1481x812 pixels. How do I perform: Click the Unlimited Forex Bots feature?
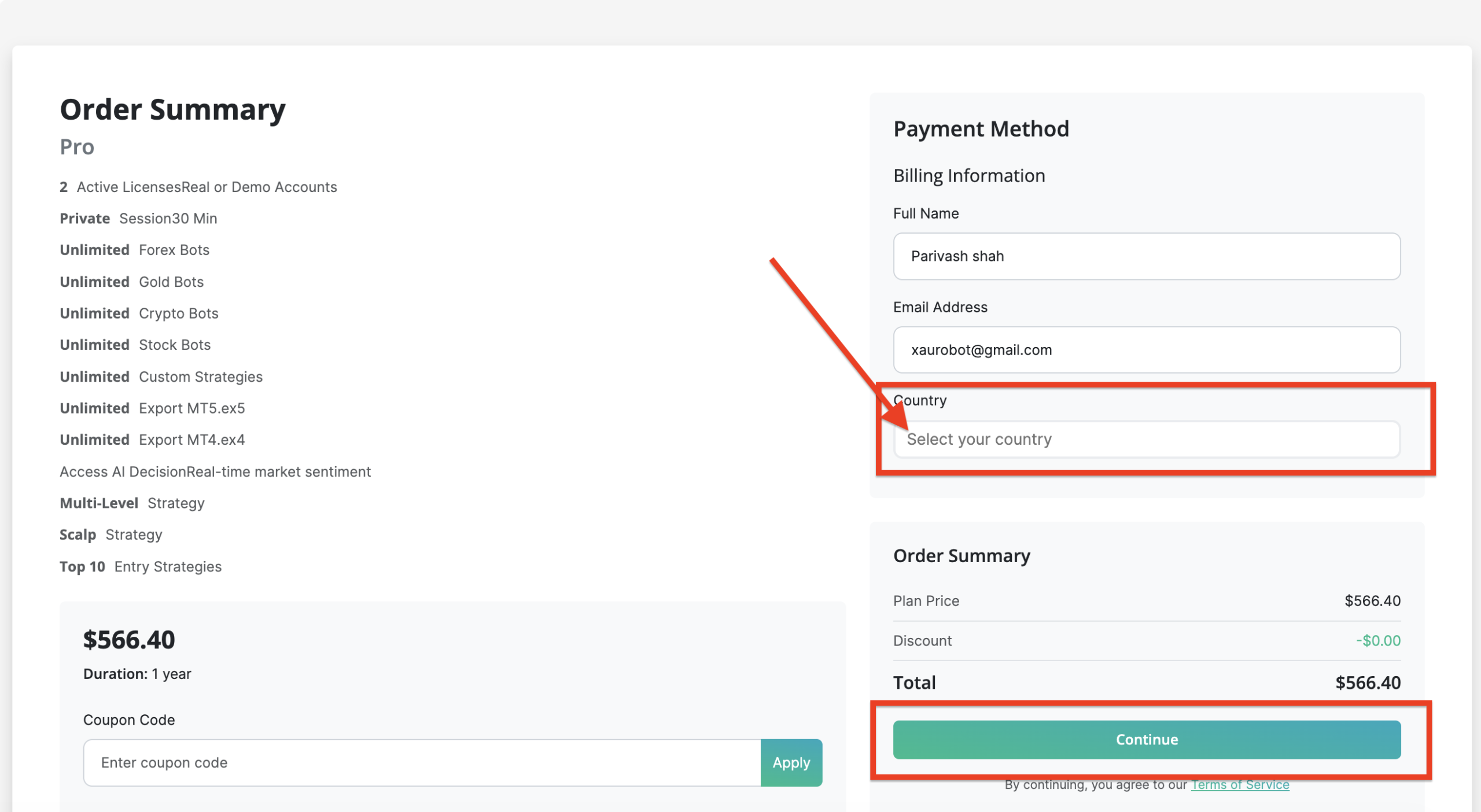coord(135,250)
